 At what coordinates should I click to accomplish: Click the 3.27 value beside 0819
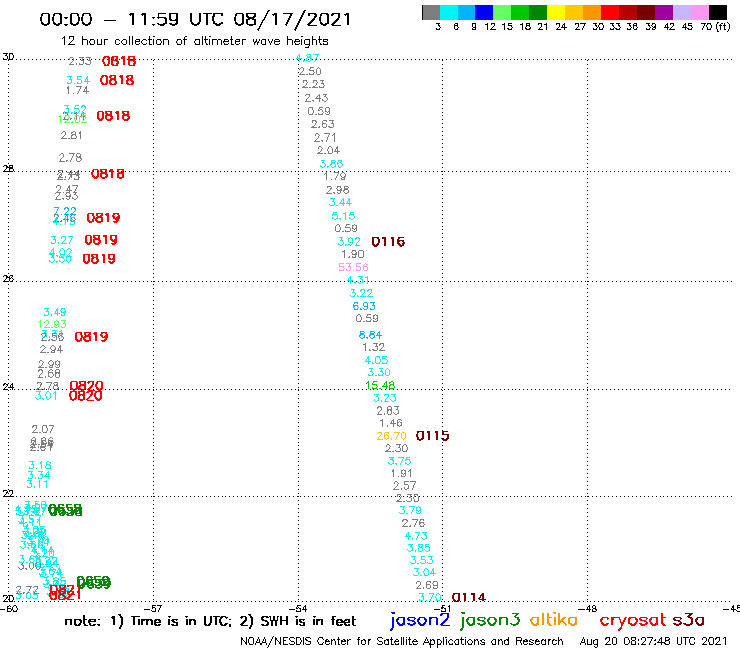(62, 240)
